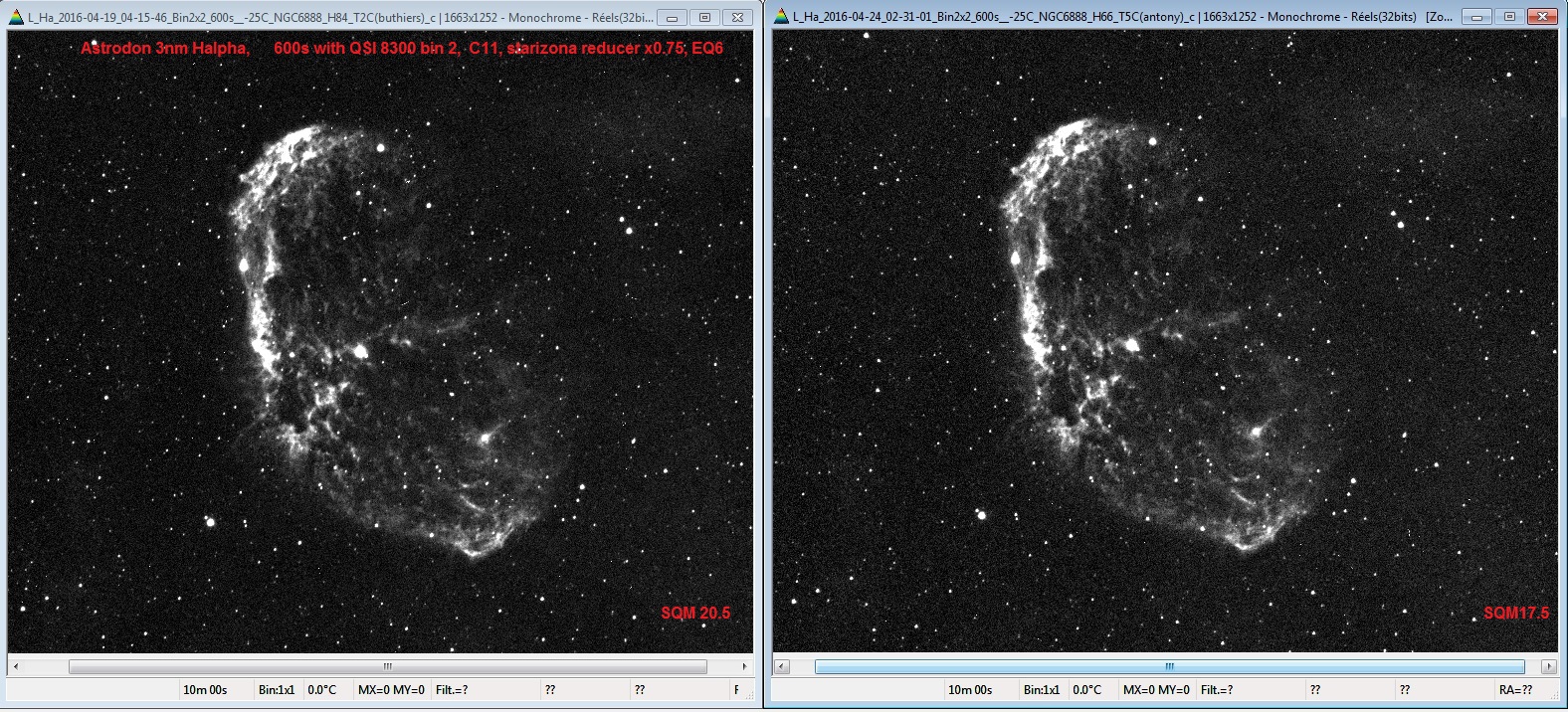The width and height of the screenshot is (1568, 712).
Task: Minimize the right H66_T5C(antony) image window
Action: [x=1476, y=17]
